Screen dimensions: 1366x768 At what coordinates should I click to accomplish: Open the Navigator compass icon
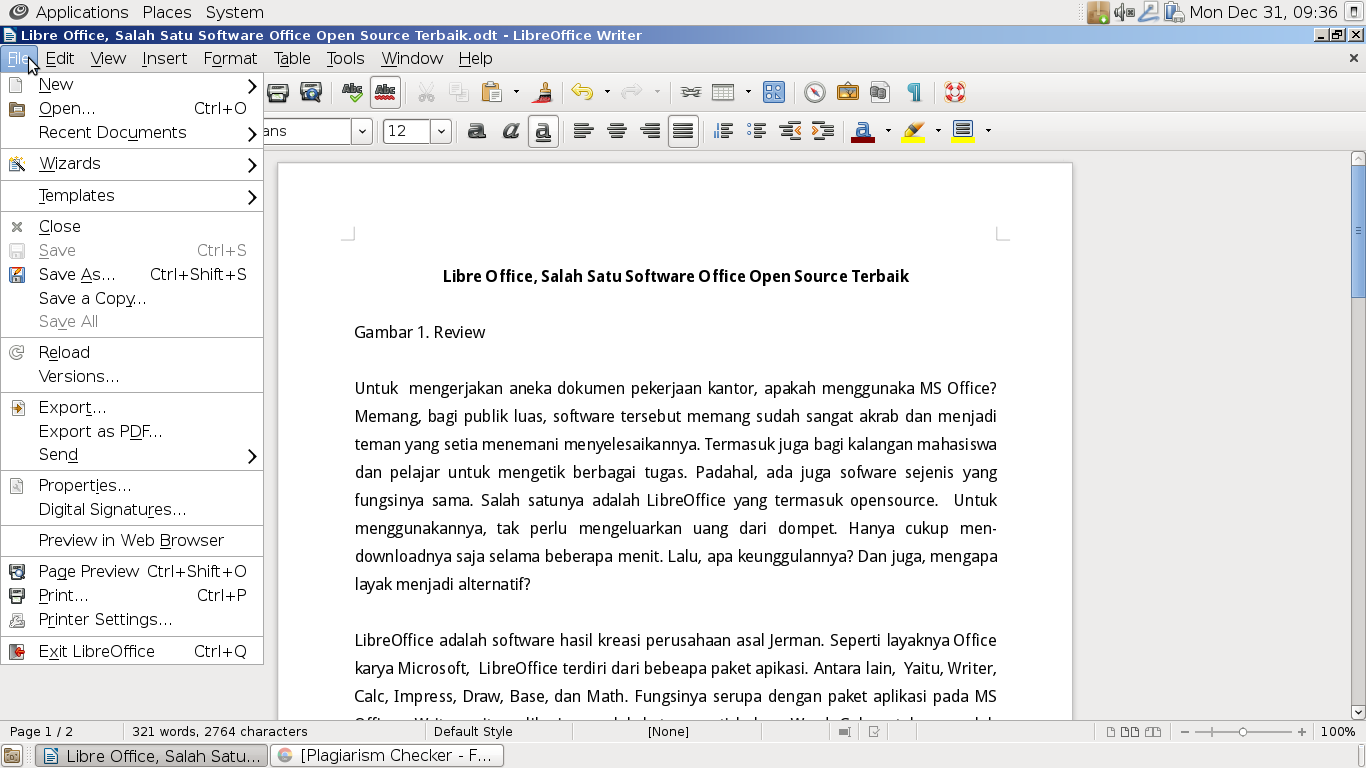coord(815,93)
